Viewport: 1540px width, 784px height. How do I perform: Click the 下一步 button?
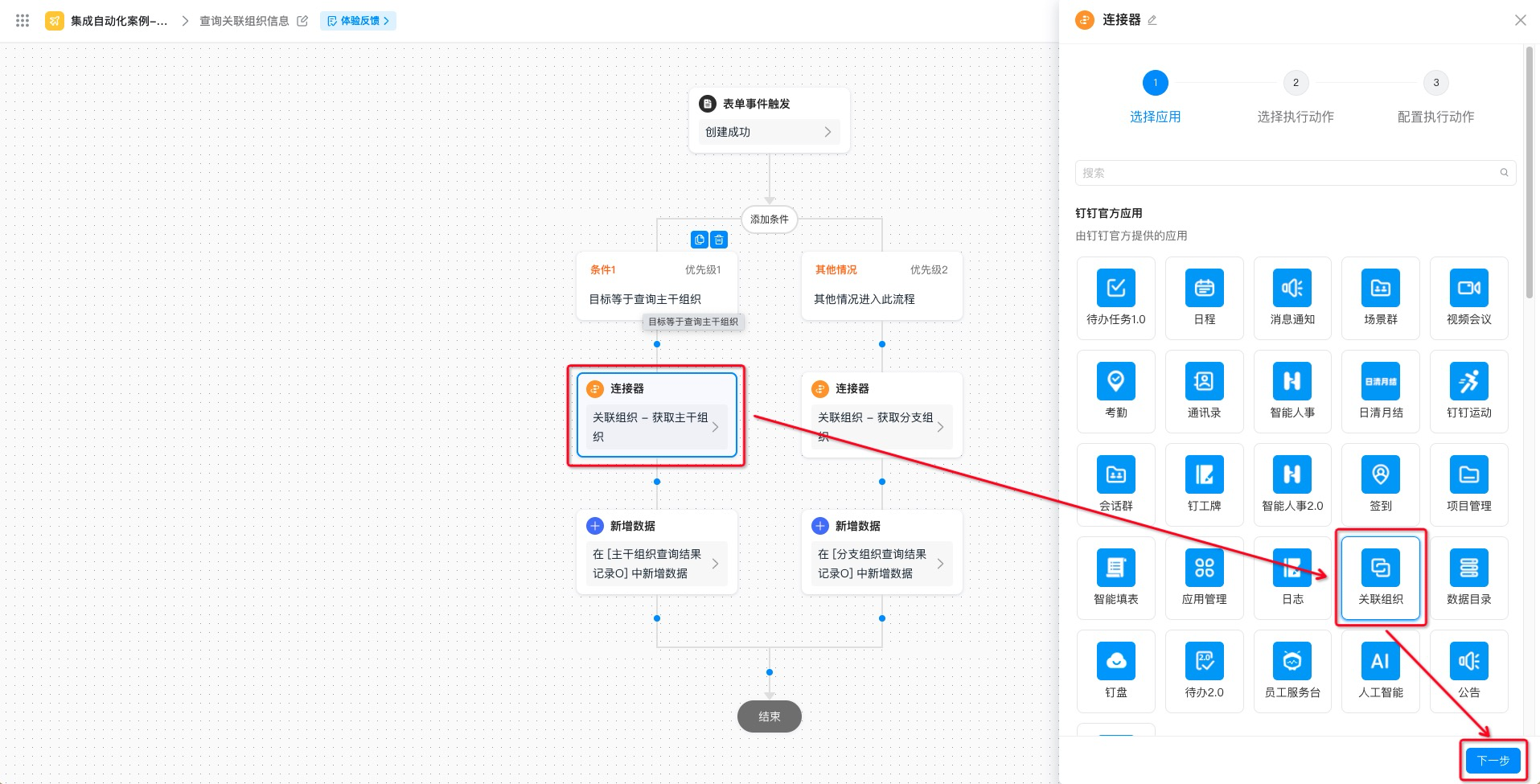1493,760
